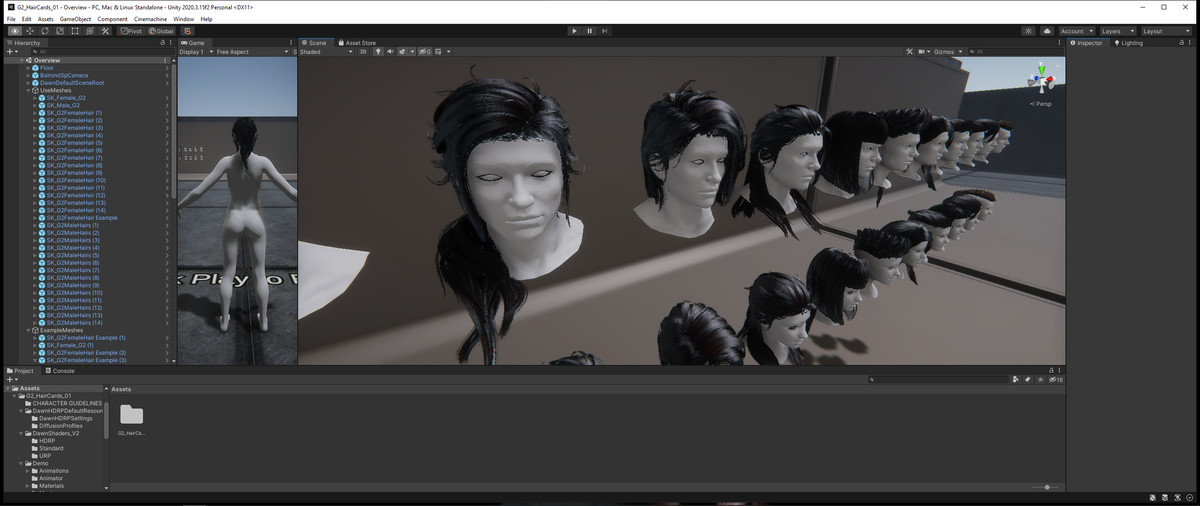
Task: Open the Window menu
Action: pos(183,19)
